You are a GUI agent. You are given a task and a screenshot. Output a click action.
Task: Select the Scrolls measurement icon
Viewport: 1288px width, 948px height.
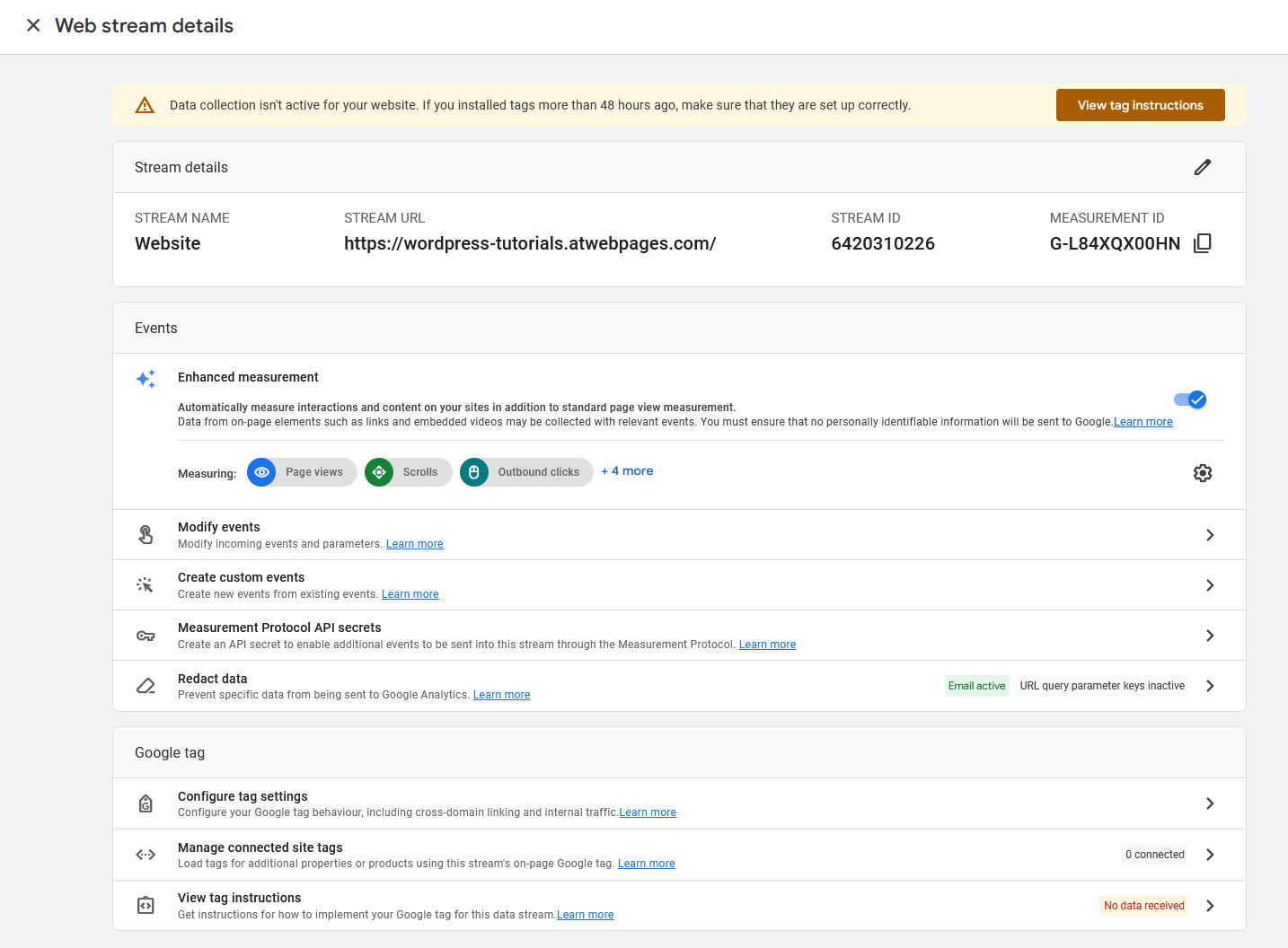(x=379, y=471)
